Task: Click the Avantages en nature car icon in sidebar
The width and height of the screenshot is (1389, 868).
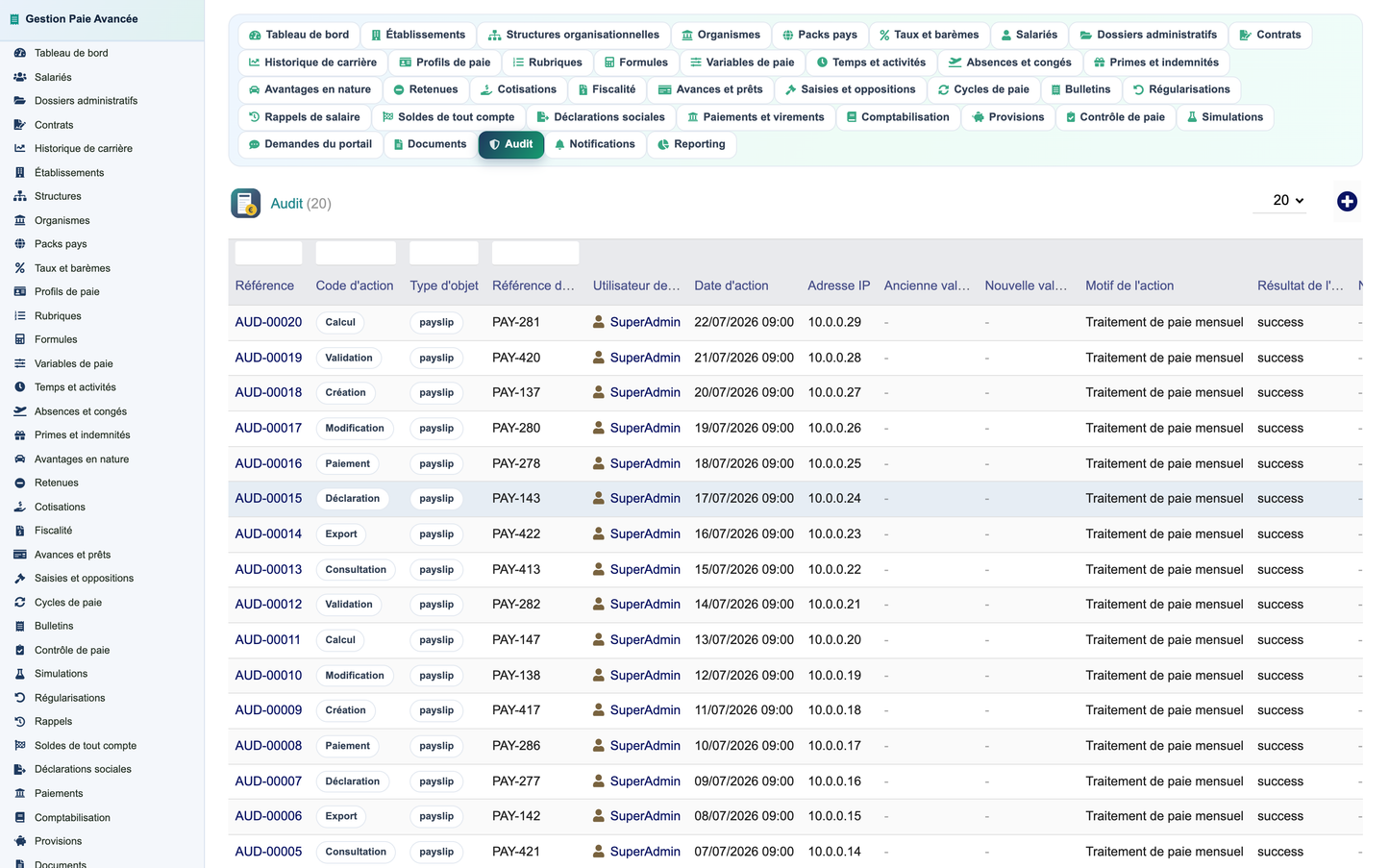Action: click(x=20, y=459)
